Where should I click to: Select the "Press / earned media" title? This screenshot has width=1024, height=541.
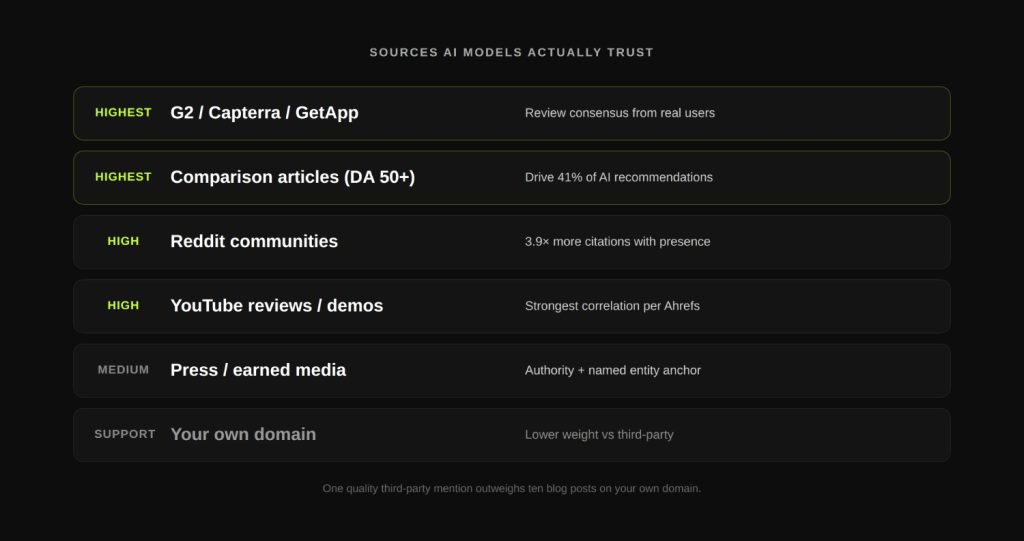[x=258, y=370]
